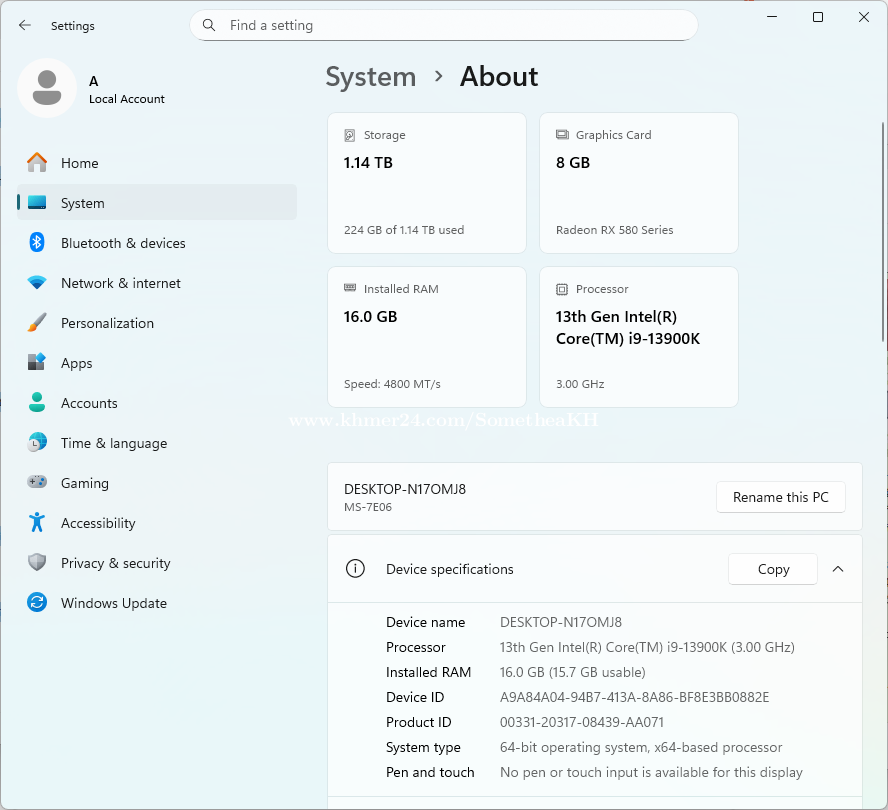Select the Accounts section
Viewport: 888px width, 810px height.
(x=89, y=403)
